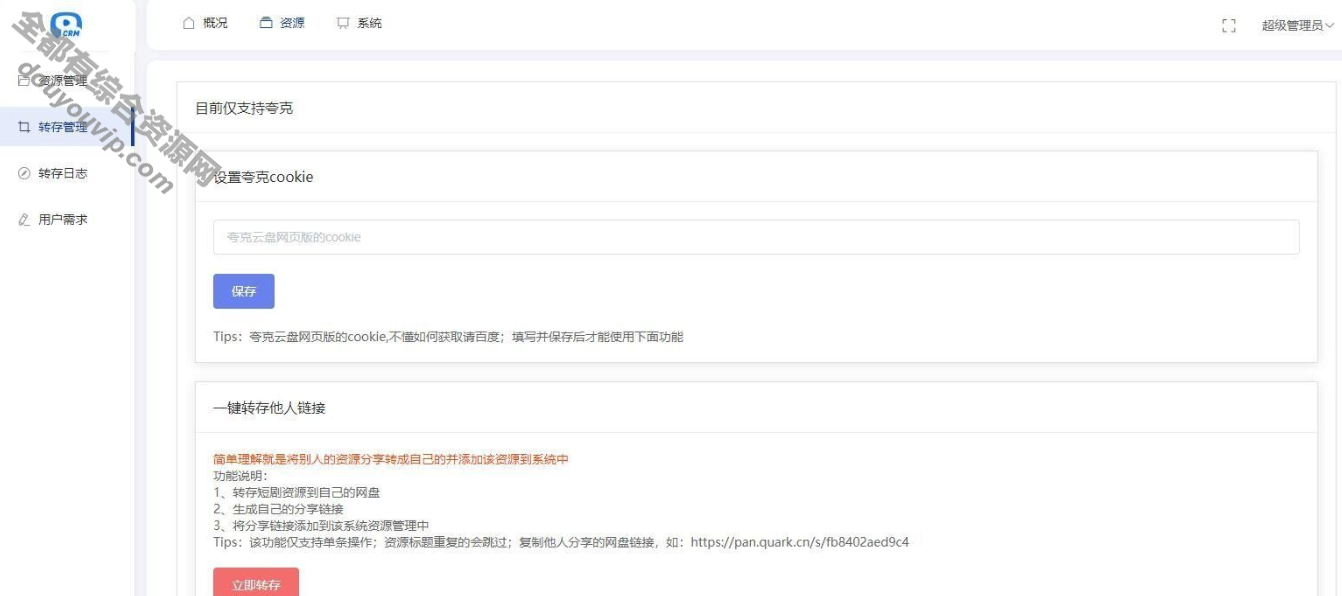
Task: Click the 设置夸克cookie section title
Action: point(263,177)
